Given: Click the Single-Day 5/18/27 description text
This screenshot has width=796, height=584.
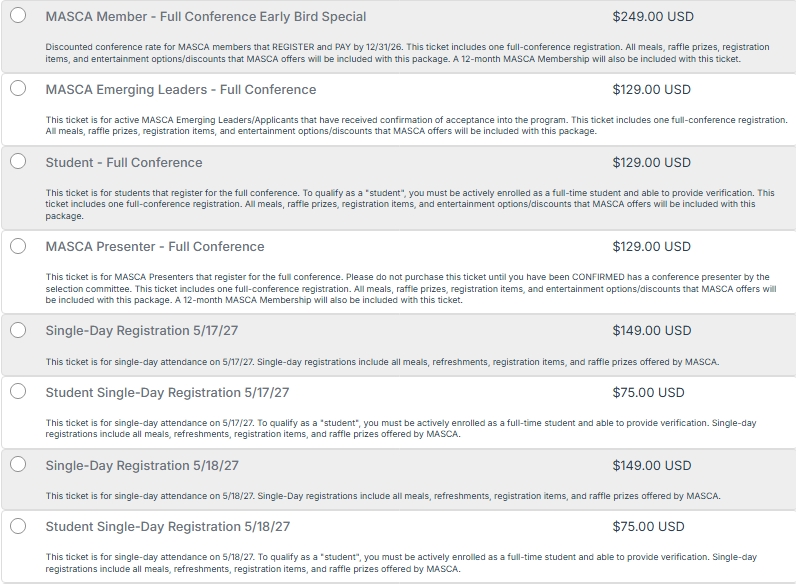Looking at the screenshot, I should click(383, 496).
